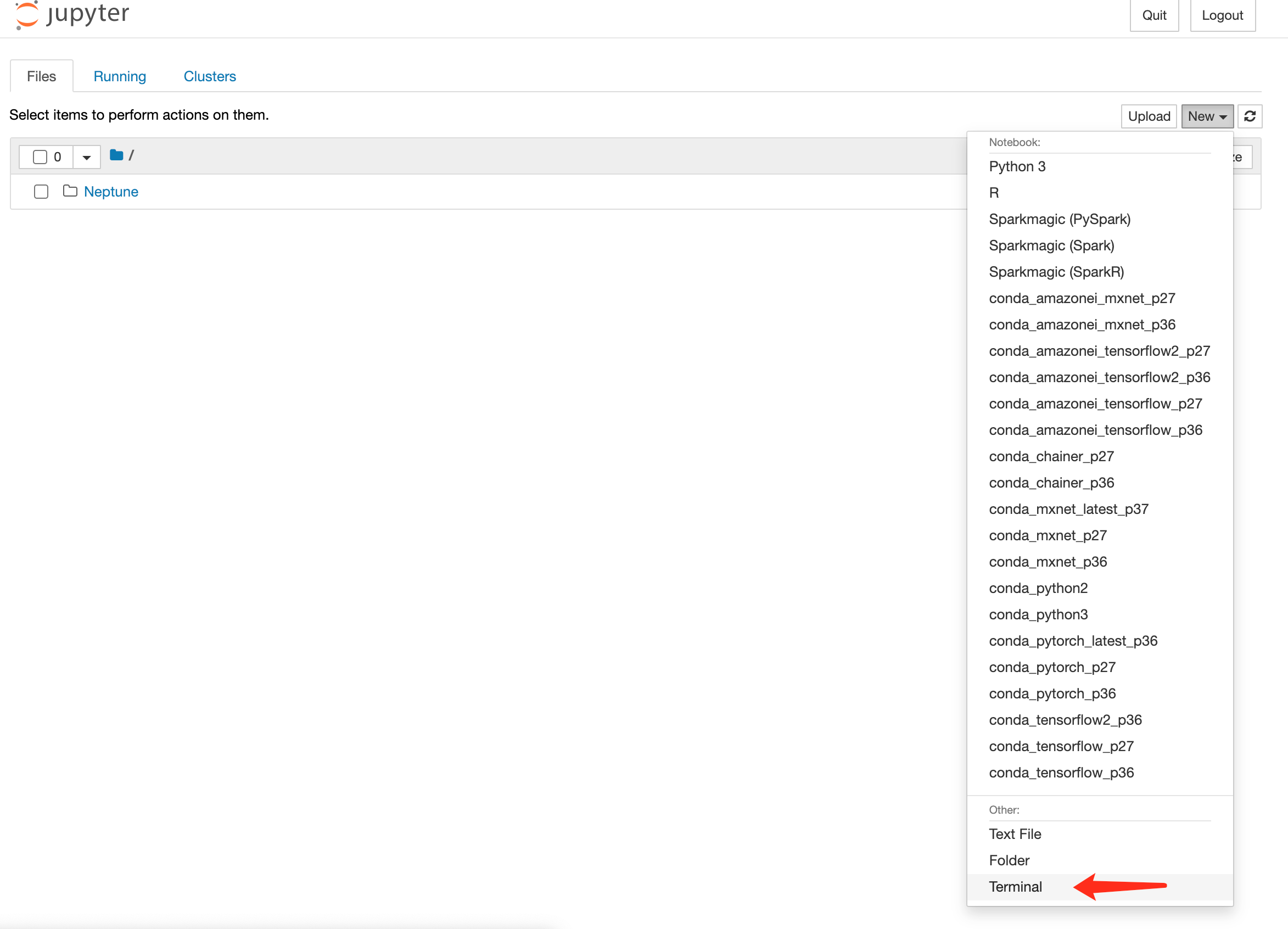Switch to the Running tab
Image resolution: width=1288 pixels, height=929 pixels.
point(119,76)
